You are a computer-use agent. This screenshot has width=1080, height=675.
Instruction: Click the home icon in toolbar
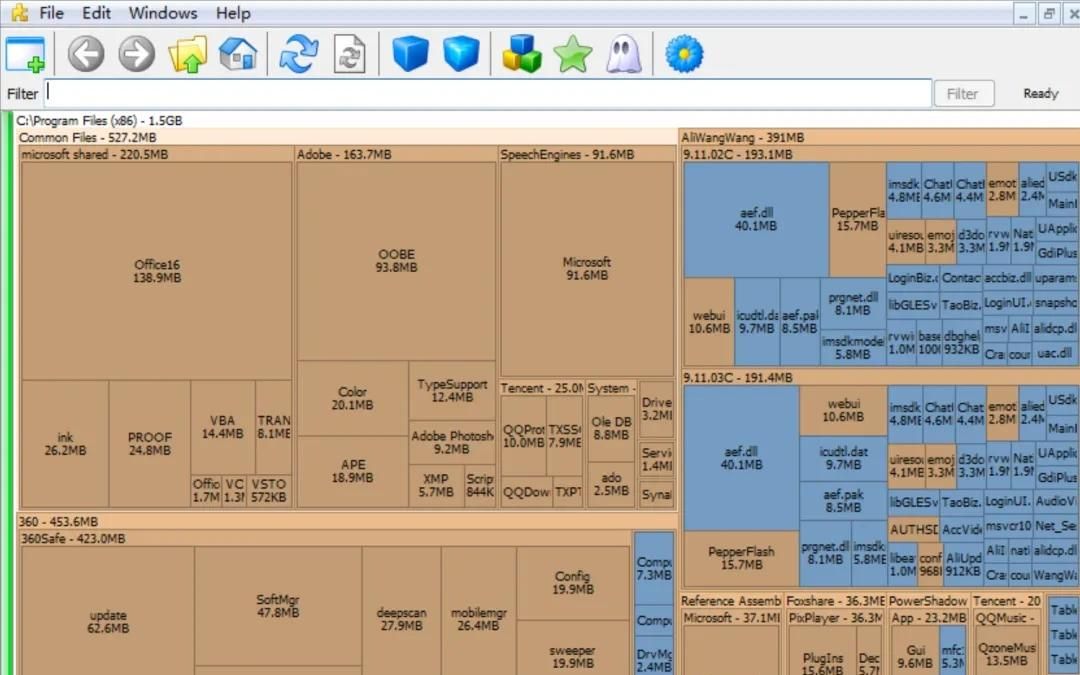(238, 54)
